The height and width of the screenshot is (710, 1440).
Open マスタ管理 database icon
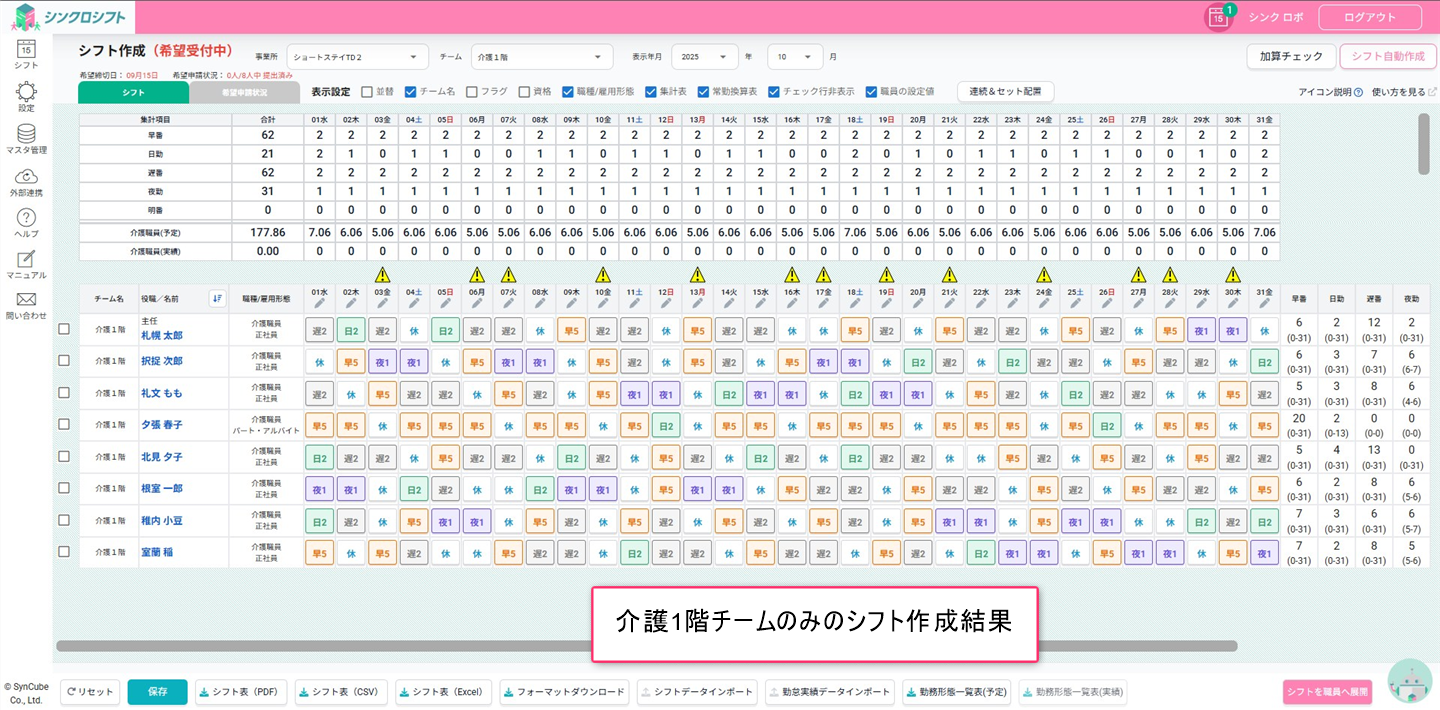pyautogui.click(x=26, y=135)
